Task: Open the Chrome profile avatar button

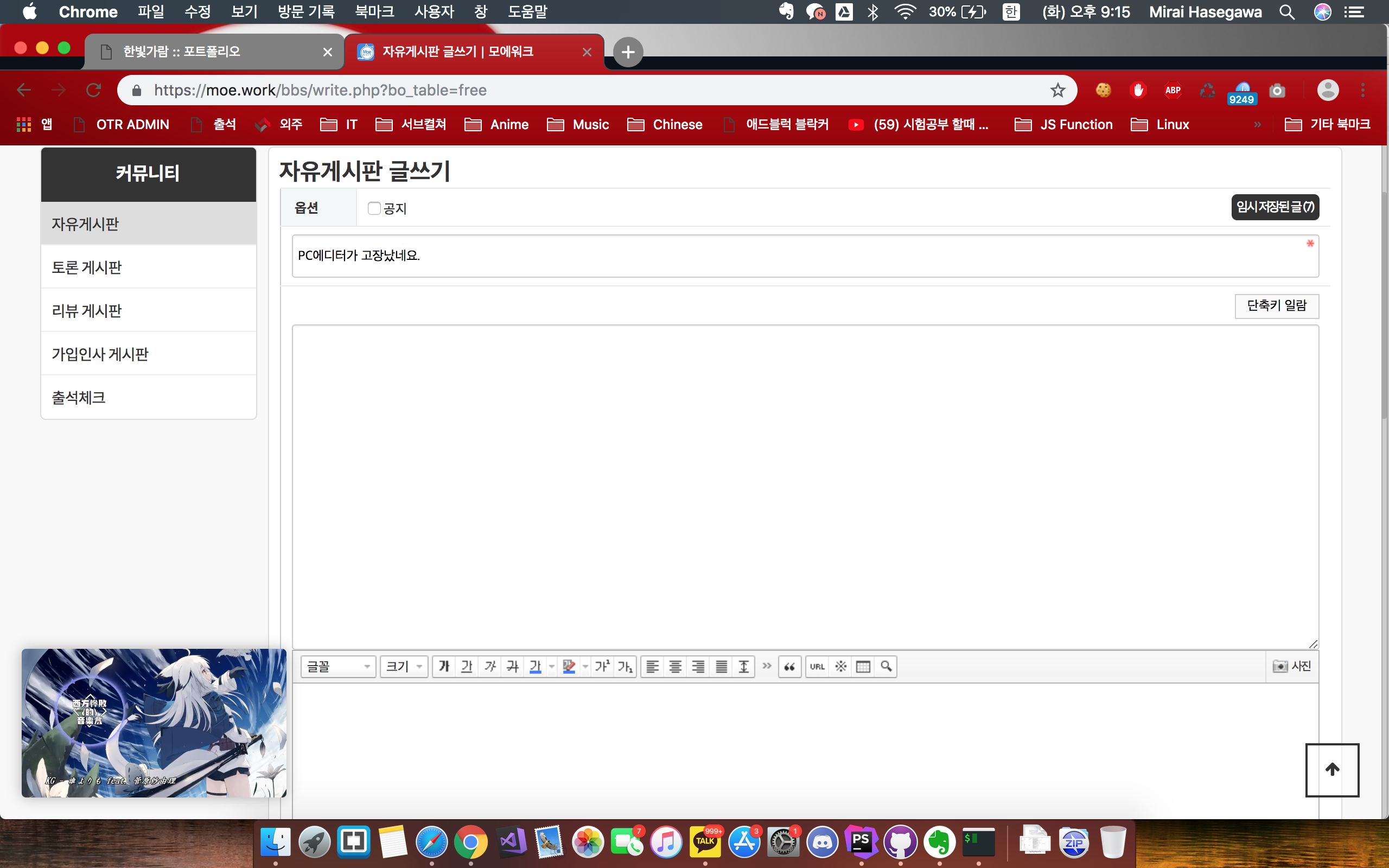Action: click(x=1328, y=90)
